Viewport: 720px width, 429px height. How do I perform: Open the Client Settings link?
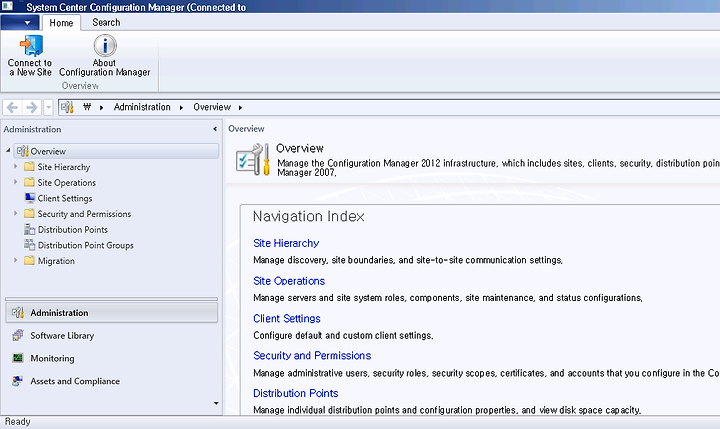point(287,318)
